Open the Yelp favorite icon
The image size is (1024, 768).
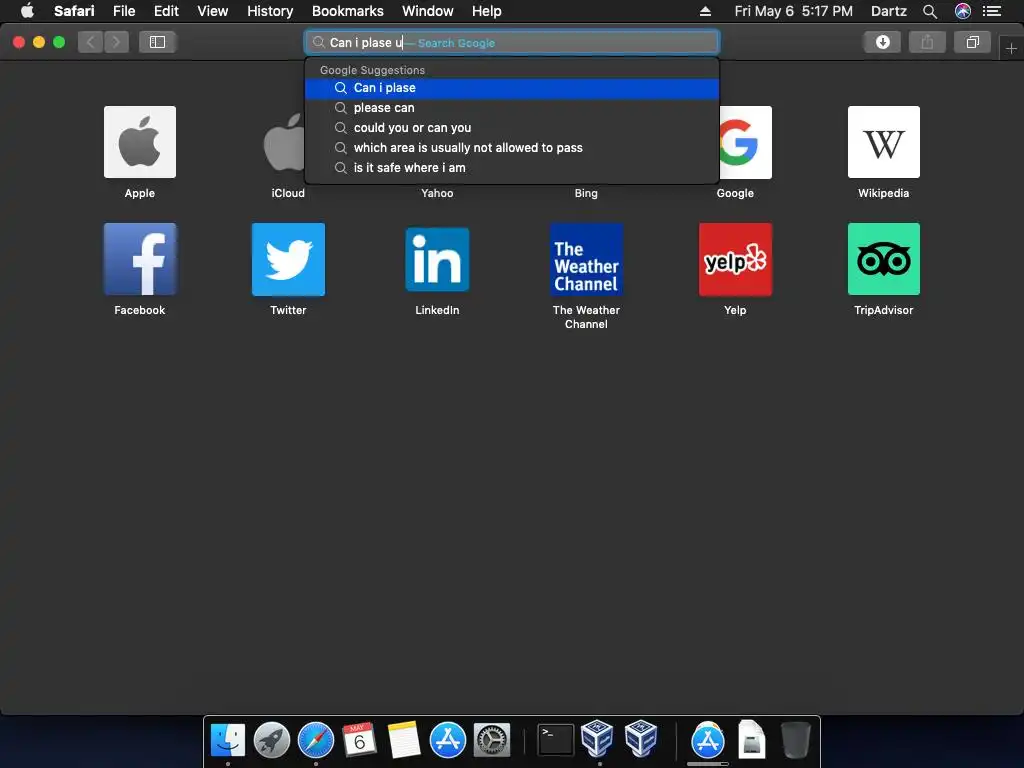click(735, 259)
